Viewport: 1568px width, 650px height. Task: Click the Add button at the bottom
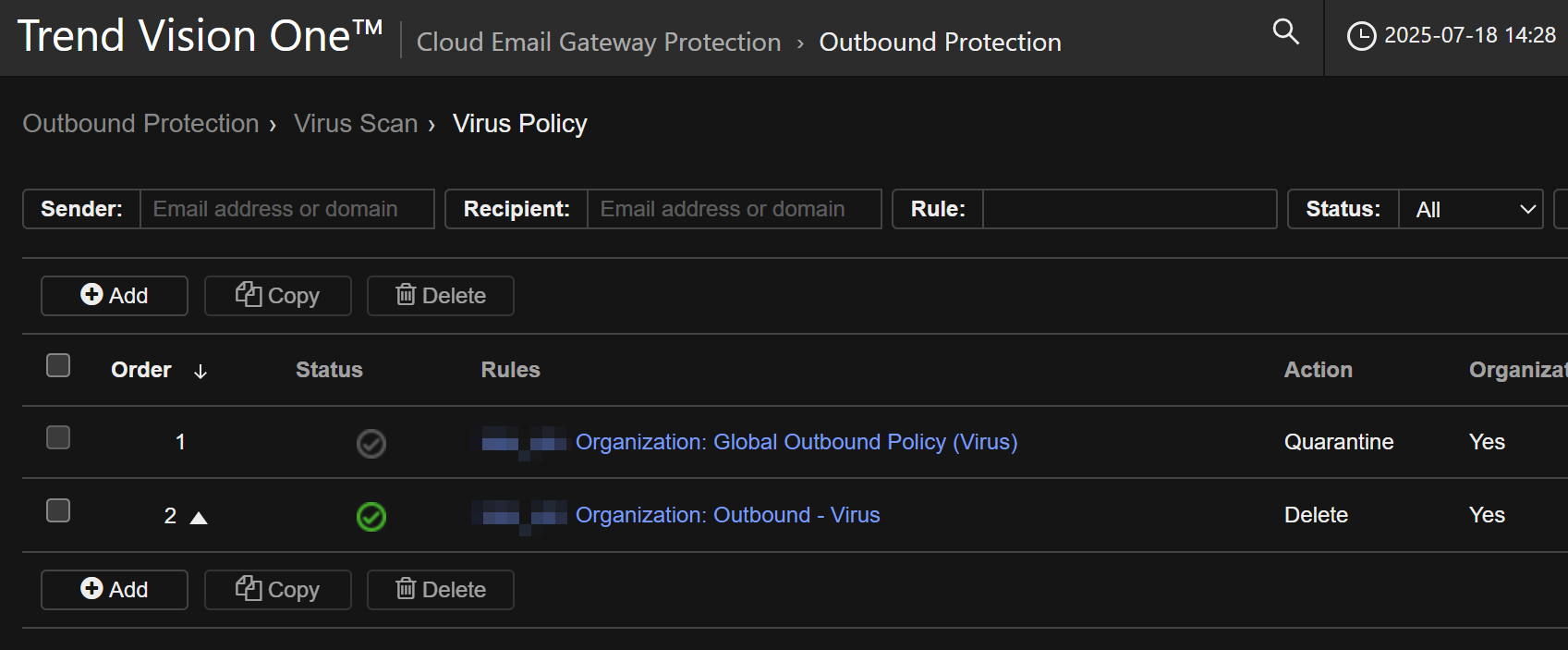coord(115,590)
